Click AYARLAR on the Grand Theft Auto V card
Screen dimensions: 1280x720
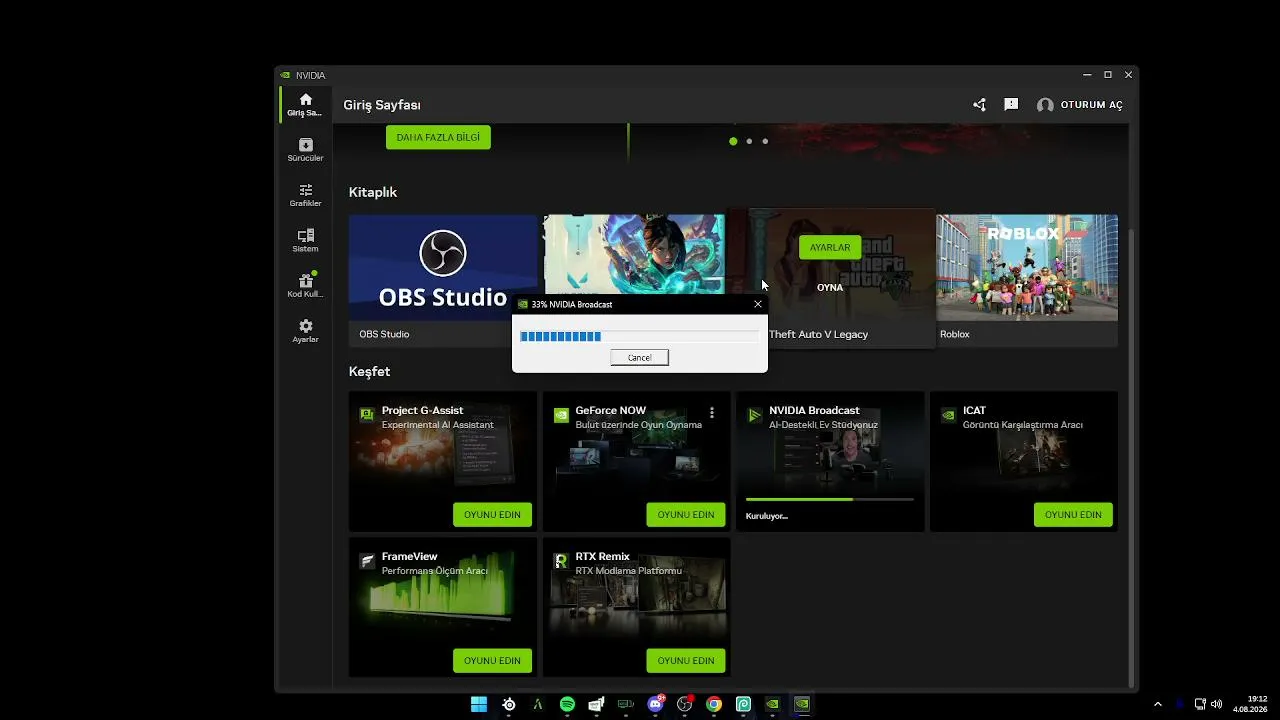pyautogui.click(x=830, y=247)
